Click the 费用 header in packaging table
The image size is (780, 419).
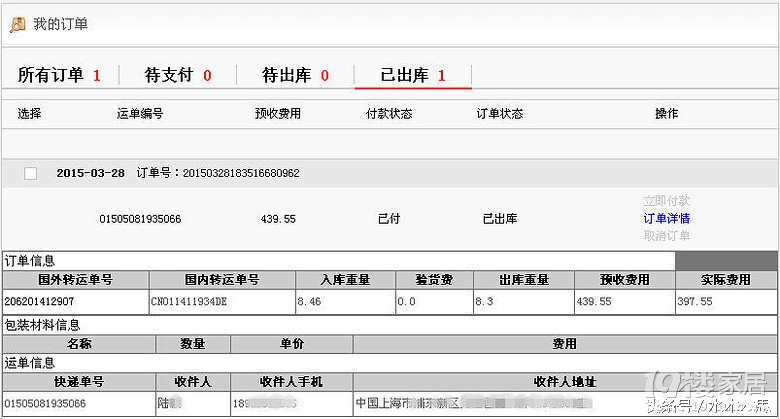[565, 344]
